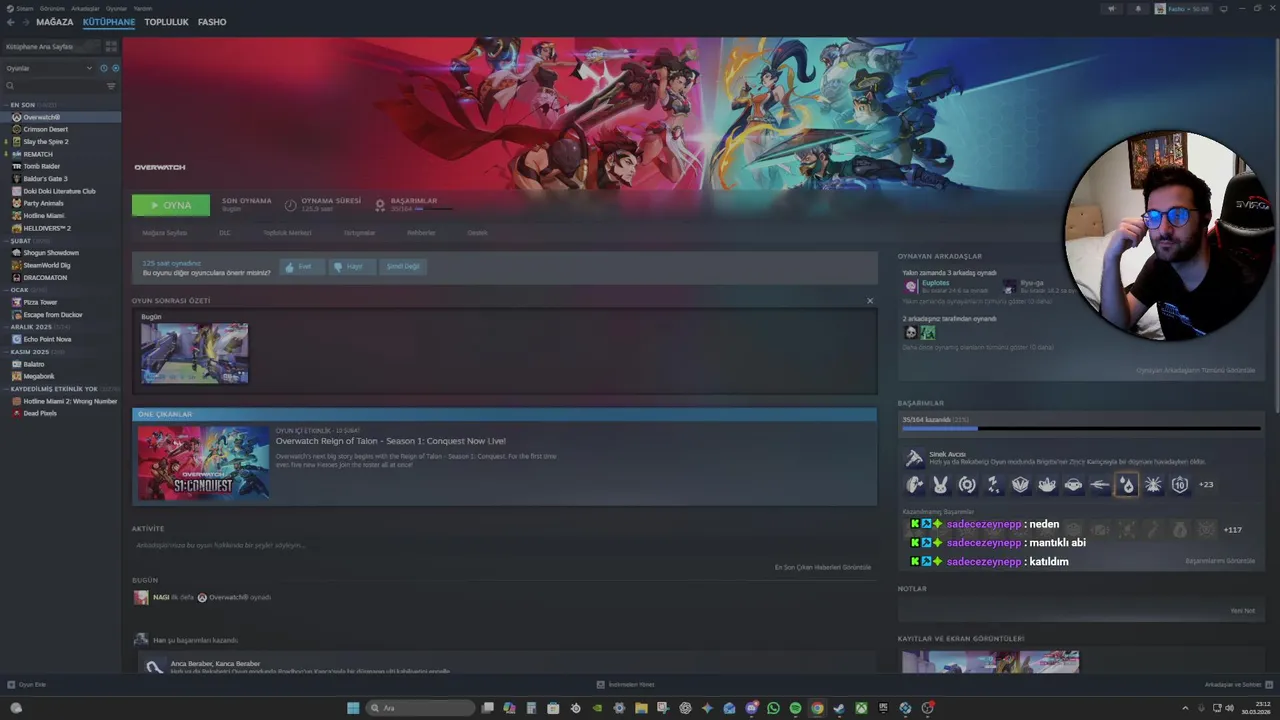This screenshot has height=720, width=1280.
Task: Click Yeni Not to add a note
Action: click(1242, 611)
